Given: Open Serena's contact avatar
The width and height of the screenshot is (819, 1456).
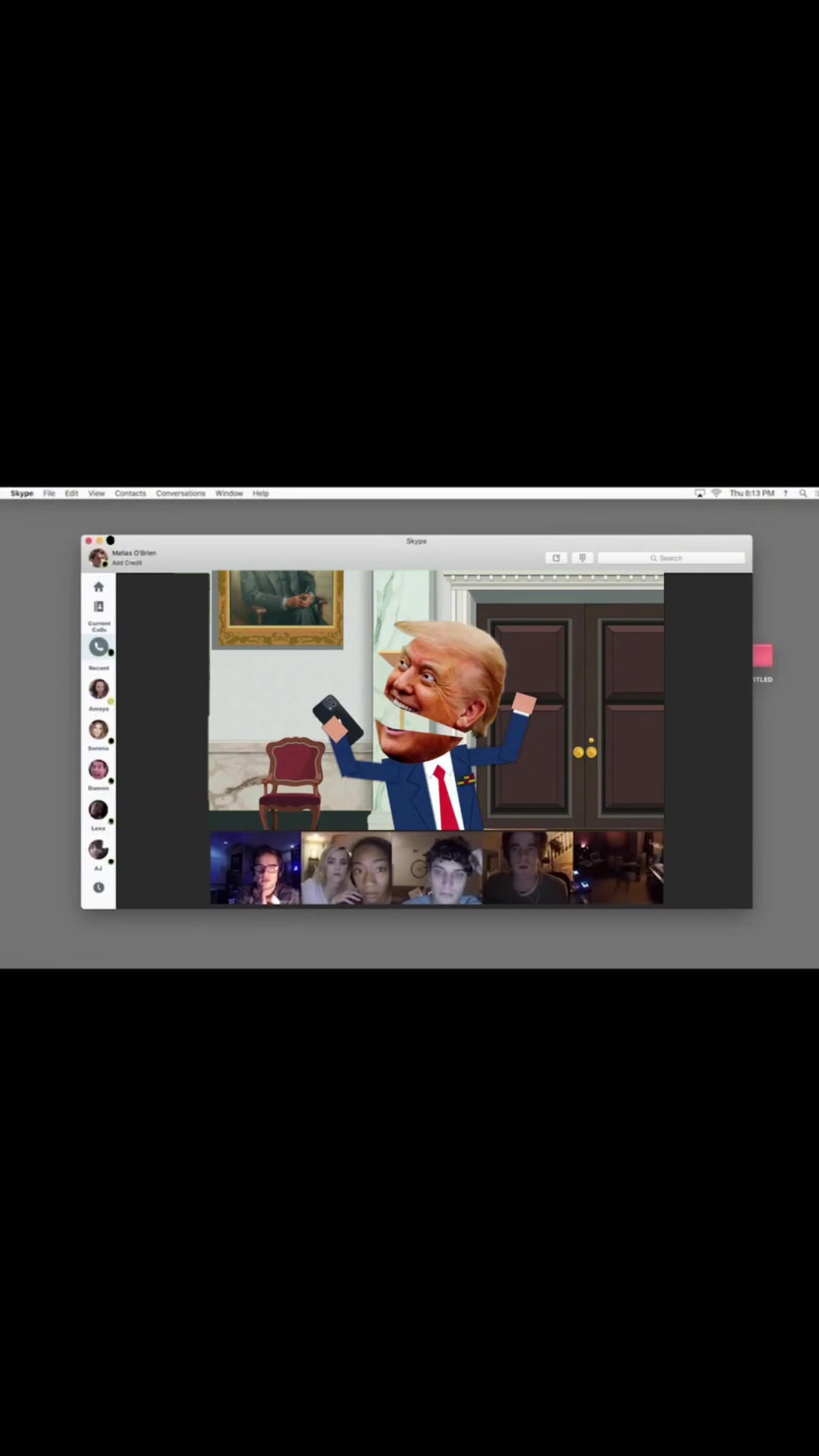Looking at the screenshot, I should tap(99, 730).
